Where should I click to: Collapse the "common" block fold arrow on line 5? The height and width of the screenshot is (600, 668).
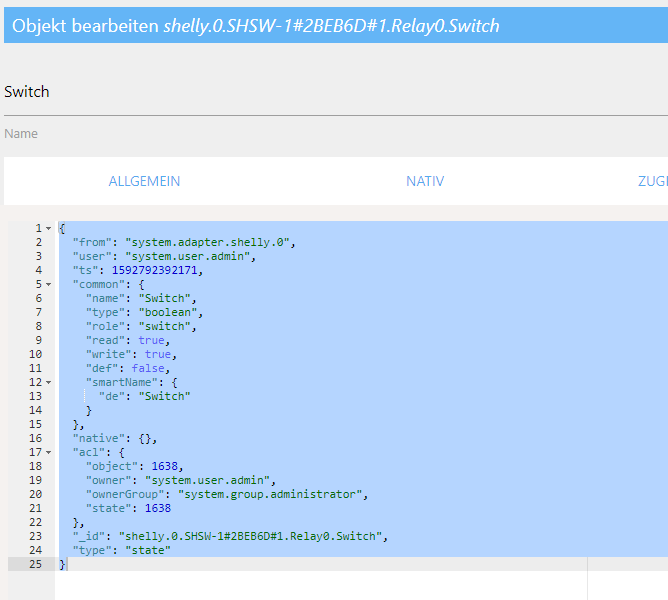[49, 284]
